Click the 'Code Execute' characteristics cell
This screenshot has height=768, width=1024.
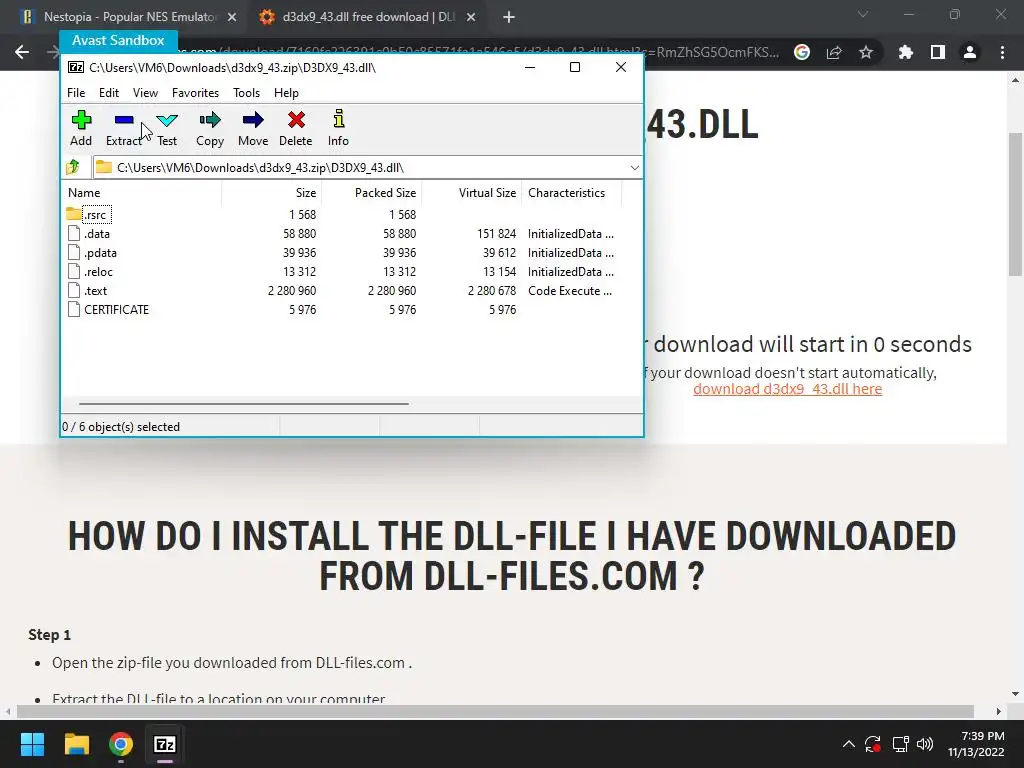coord(570,291)
